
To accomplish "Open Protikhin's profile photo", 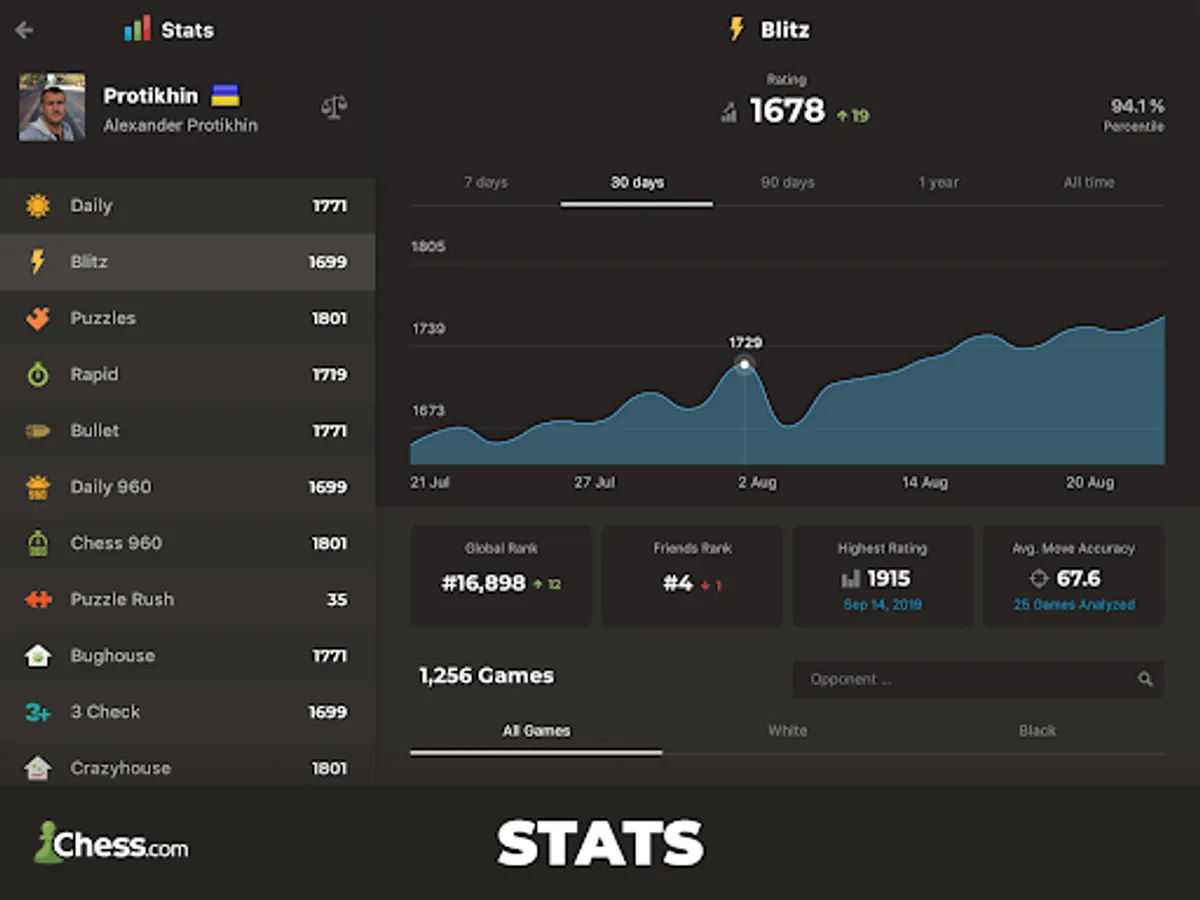I will pos(52,107).
